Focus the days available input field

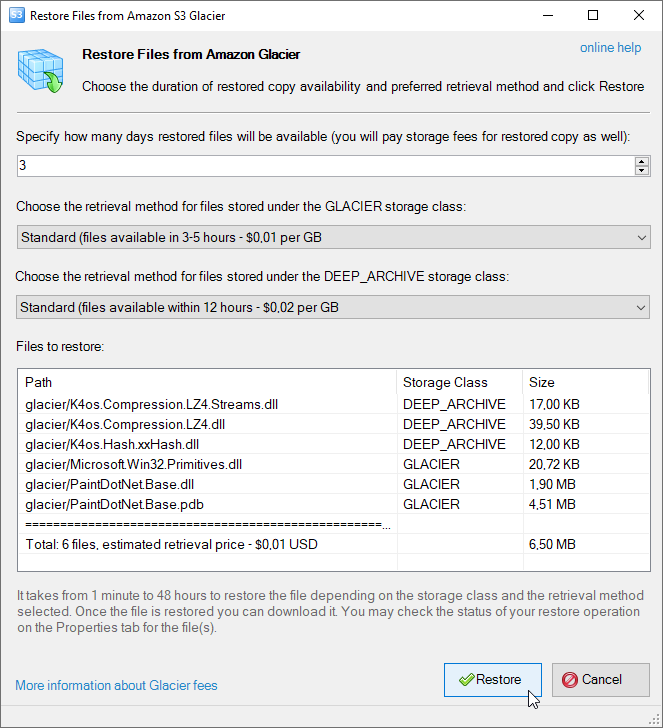(325, 166)
